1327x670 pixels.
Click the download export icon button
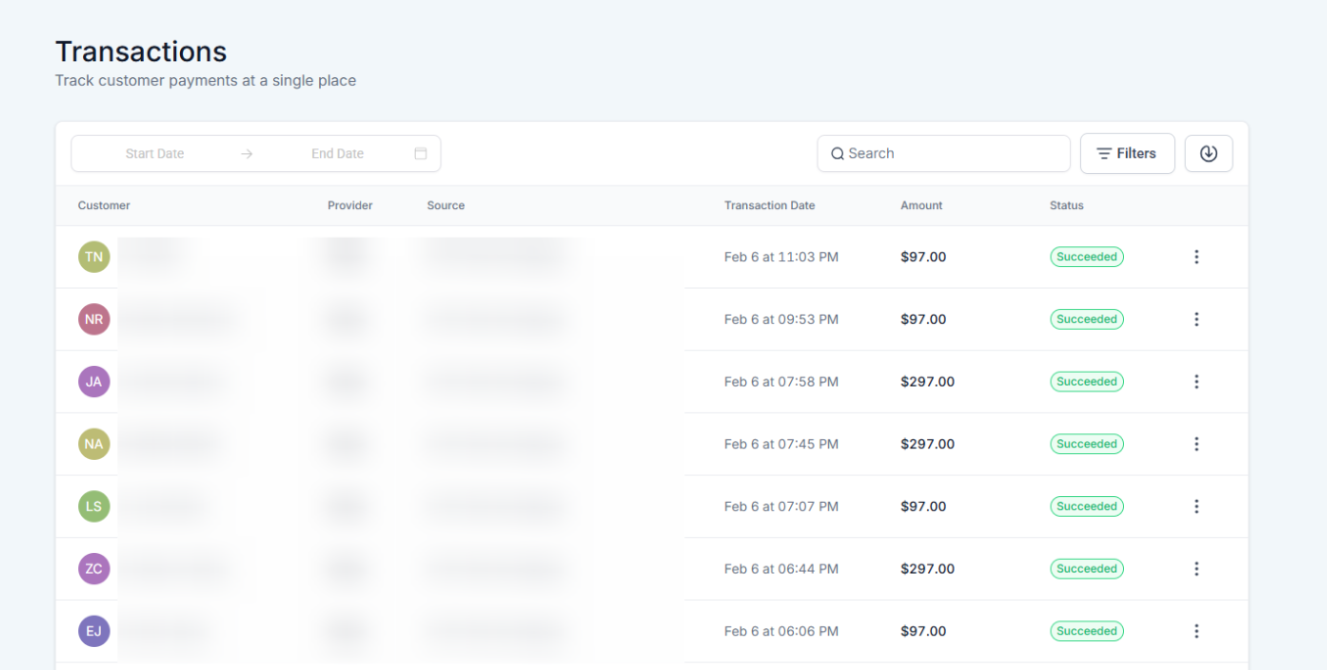[x=1208, y=154]
